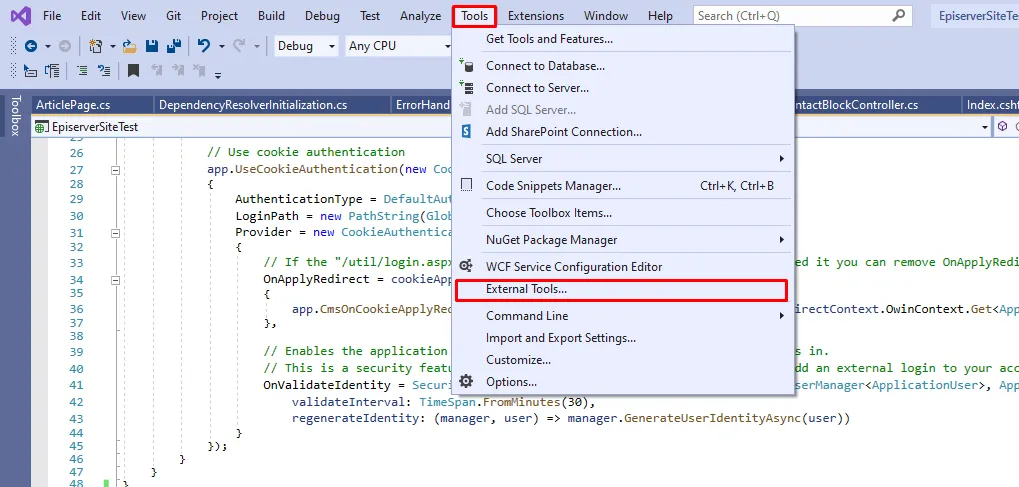Open the File menu
Image resolution: width=1019 pixels, height=487 pixels.
52,16
